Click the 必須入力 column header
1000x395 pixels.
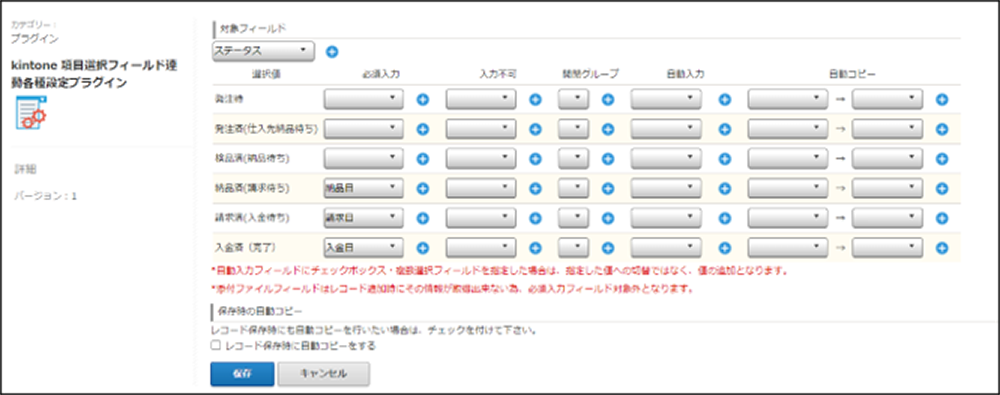pyautogui.click(x=382, y=74)
